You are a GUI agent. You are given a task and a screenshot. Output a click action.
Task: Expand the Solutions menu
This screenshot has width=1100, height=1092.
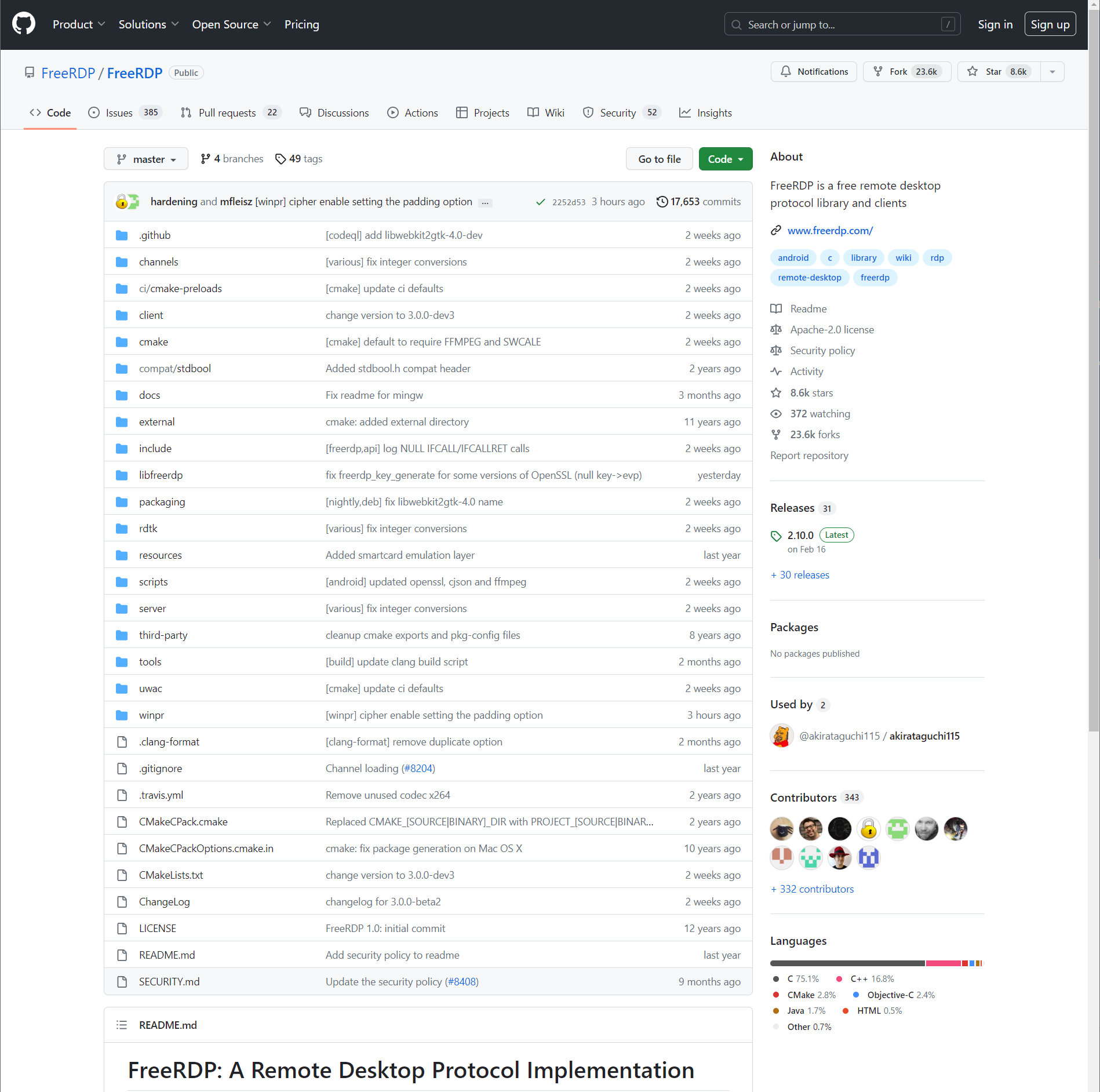click(x=148, y=24)
